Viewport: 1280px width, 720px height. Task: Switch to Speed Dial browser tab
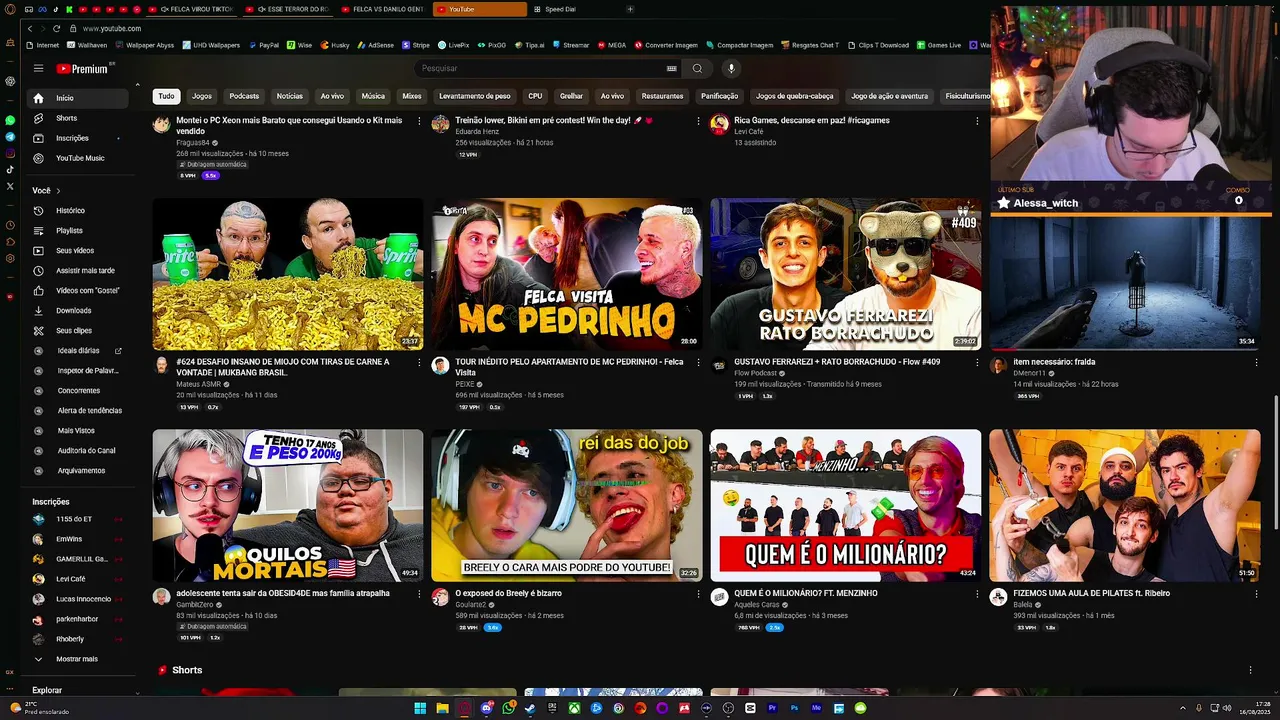pos(560,9)
